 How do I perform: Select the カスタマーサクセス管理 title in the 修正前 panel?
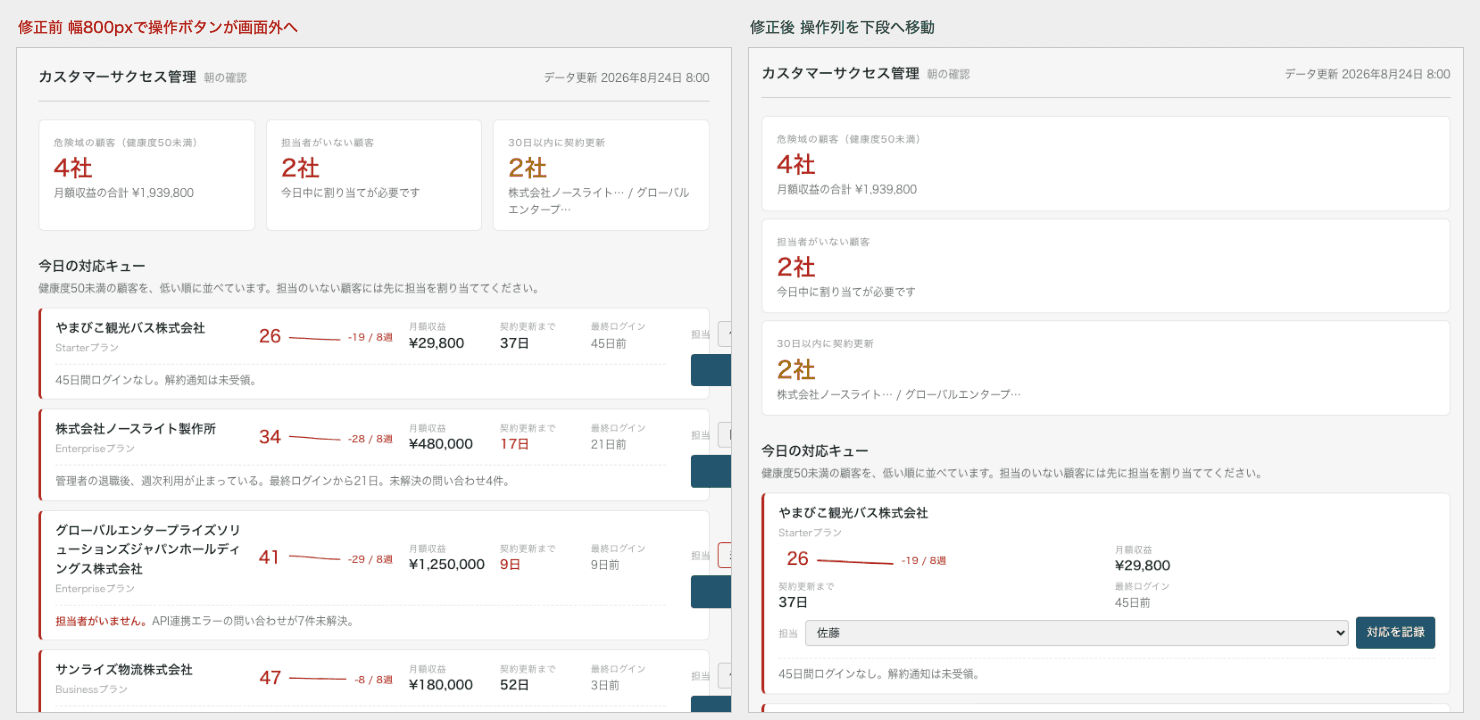[x=117, y=77]
